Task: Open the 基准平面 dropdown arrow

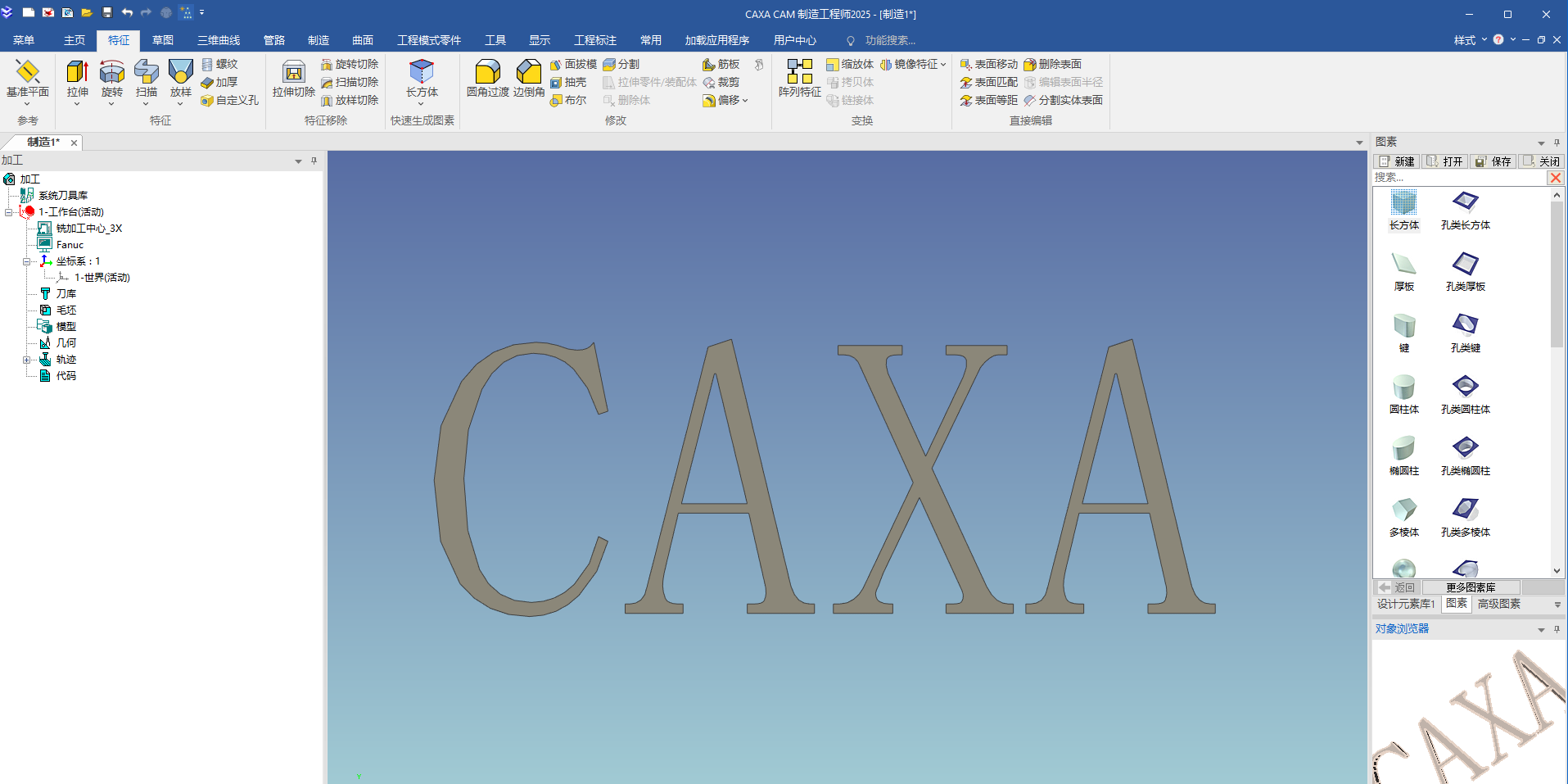Action: tap(27, 104)
